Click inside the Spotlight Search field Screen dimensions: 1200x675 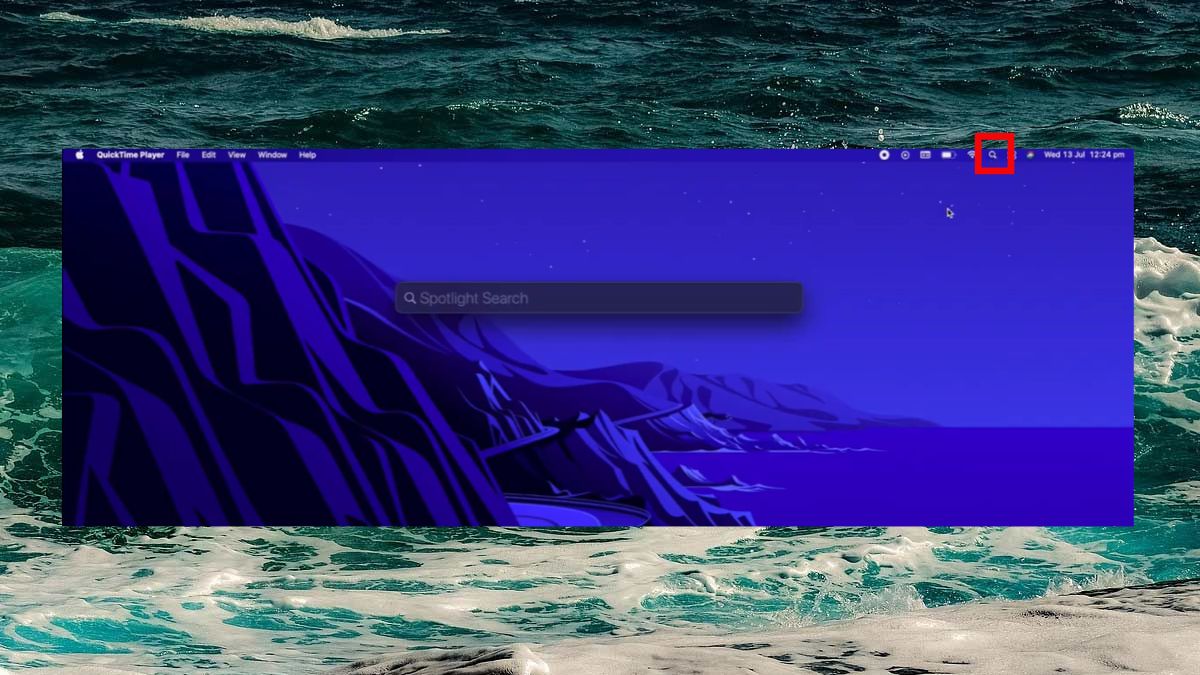click(x=600, y=298)
